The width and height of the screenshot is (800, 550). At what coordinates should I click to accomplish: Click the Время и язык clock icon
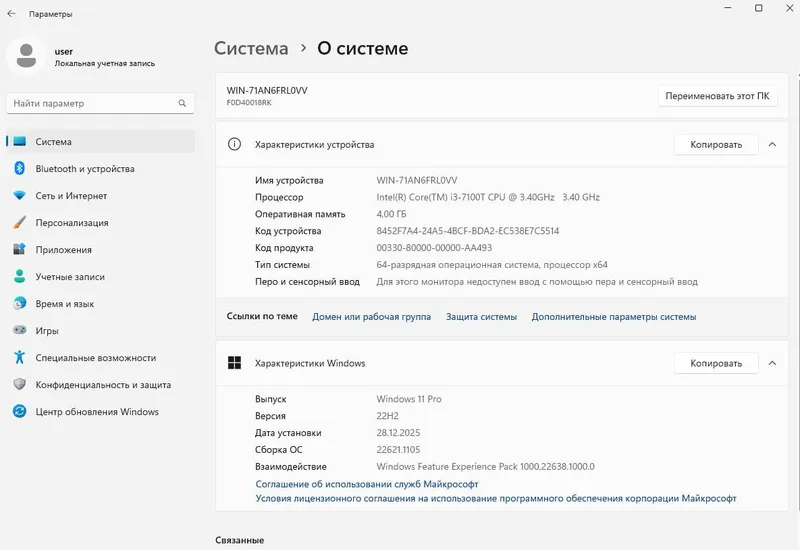[x=19, y=304]
